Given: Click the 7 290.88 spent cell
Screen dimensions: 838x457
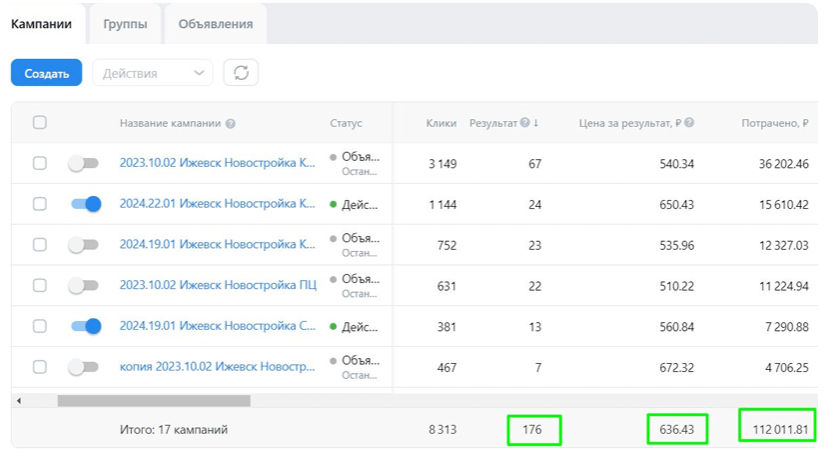Looking at the screenshot, I should 787,327.
